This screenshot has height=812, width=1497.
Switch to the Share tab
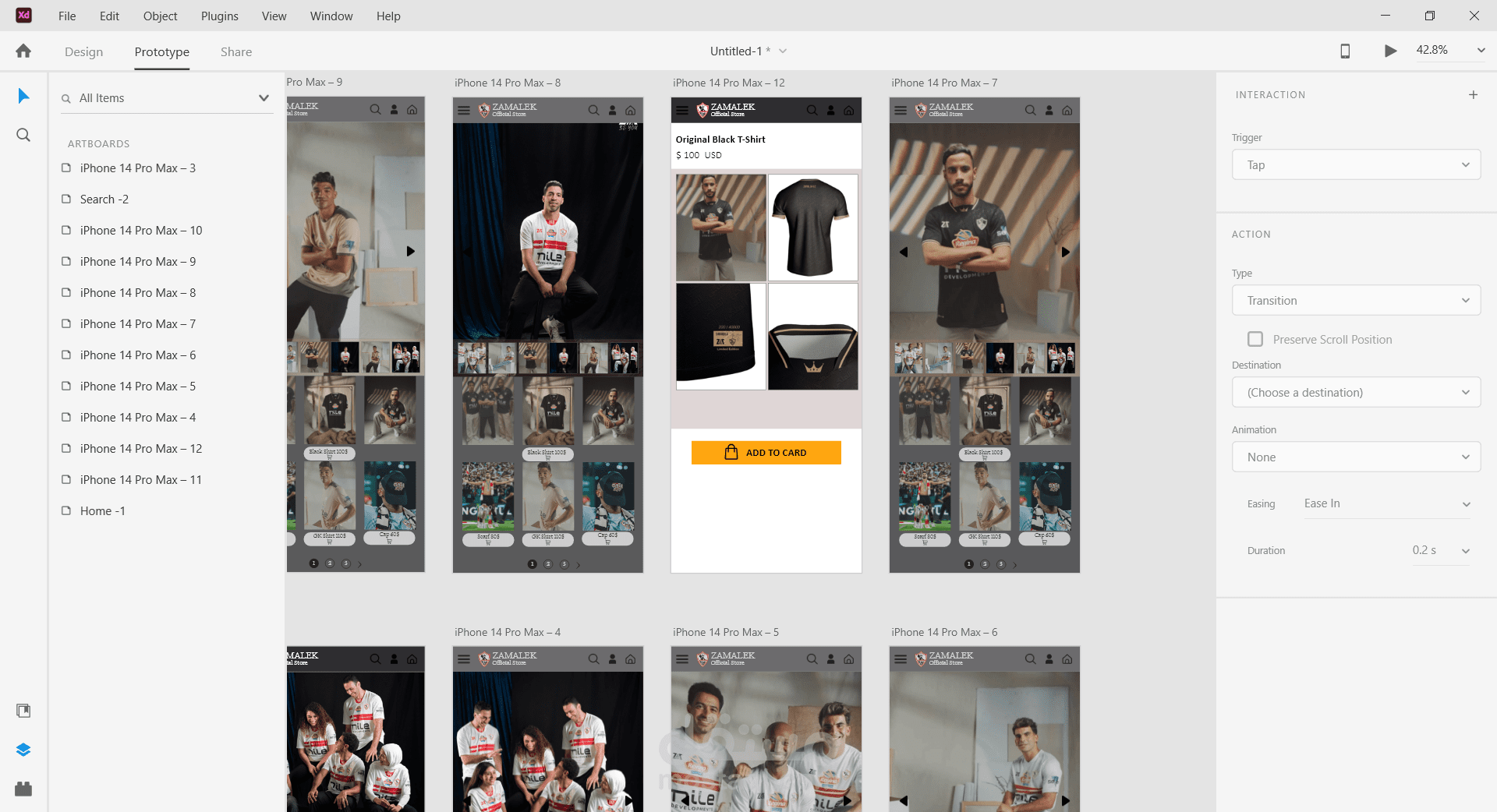pos(235,51)
